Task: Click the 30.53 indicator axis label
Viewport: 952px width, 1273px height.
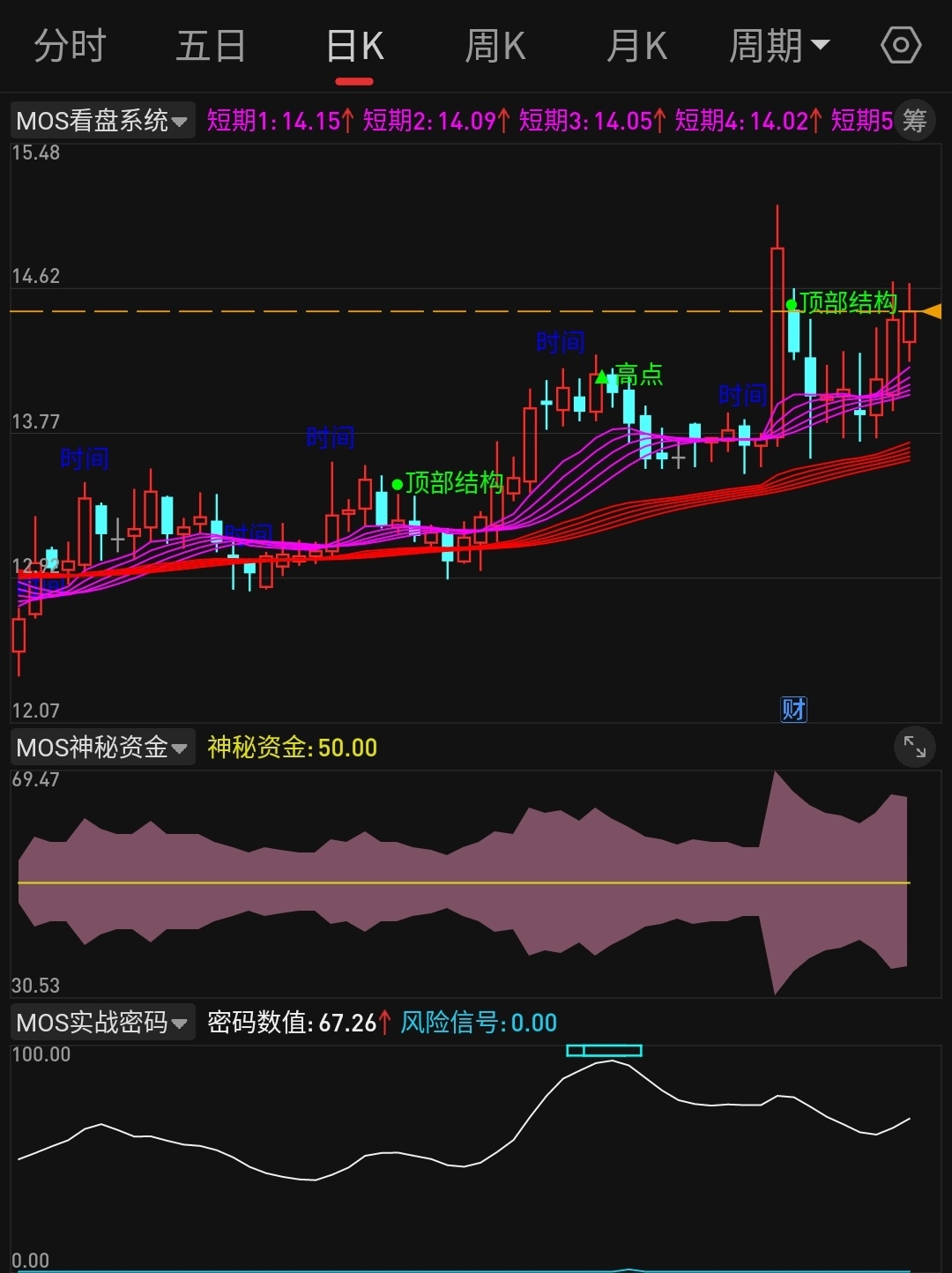Action: [36, 986]
